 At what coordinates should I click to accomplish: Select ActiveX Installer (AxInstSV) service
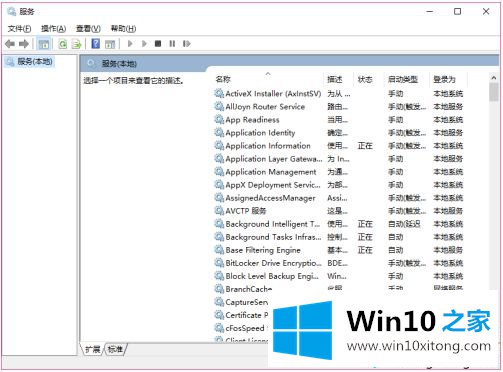(x=339, y=94)
